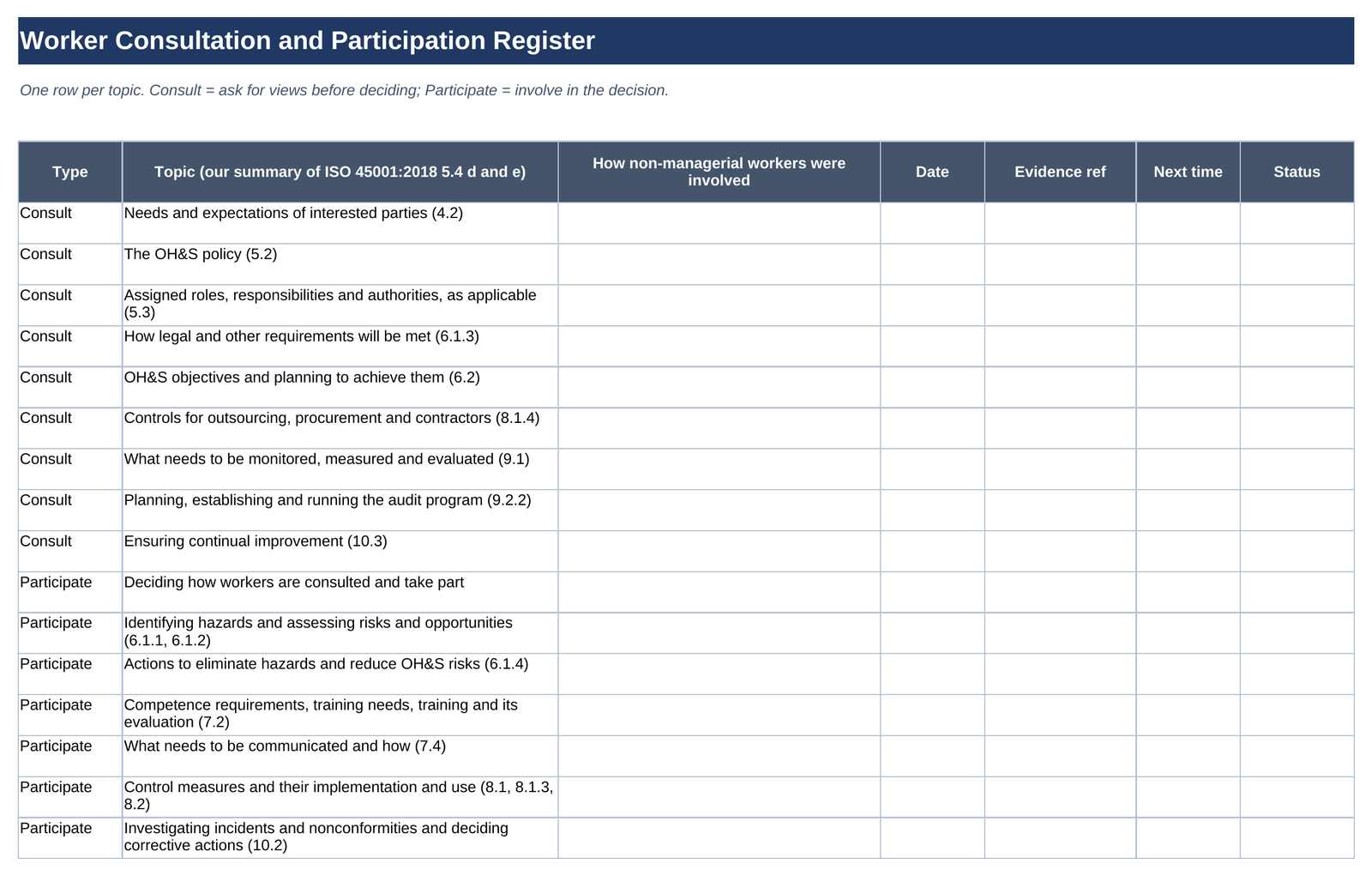Click 'Control measures and their implementation and use'
Screen dimensions: 1372x876
point(339,796)
